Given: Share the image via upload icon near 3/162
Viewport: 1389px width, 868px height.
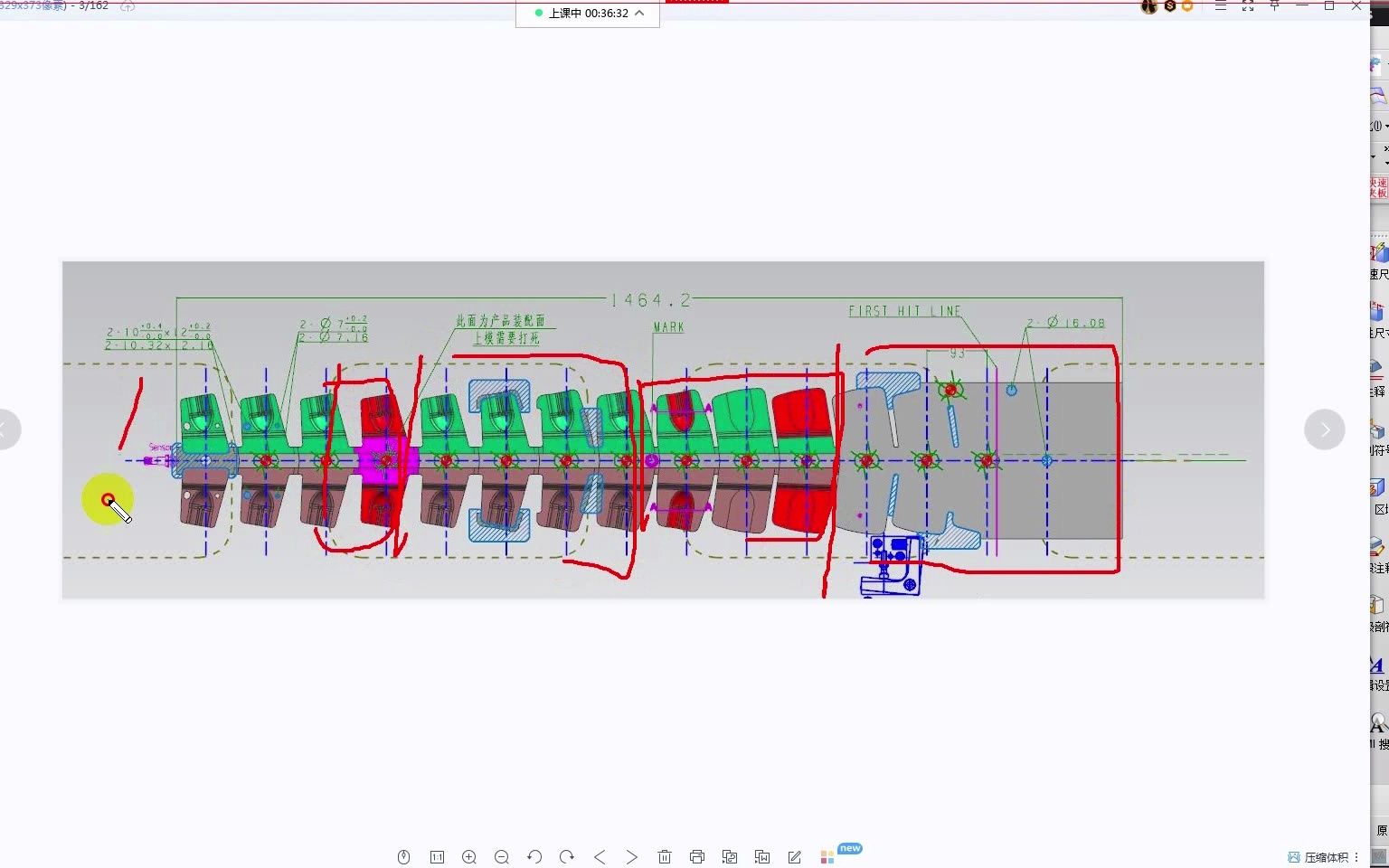Looking at the screenshot, I should [x=127, y=6].
